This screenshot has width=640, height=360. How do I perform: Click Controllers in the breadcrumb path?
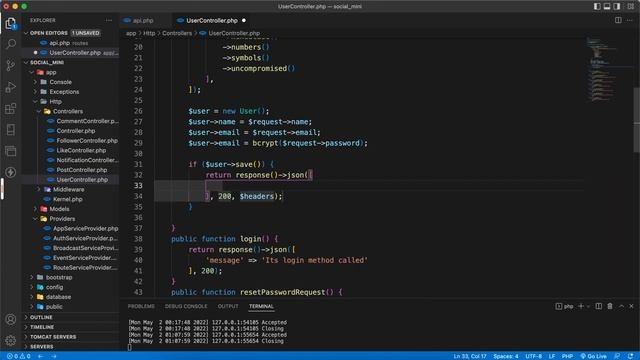pyautogui.click(x=177, y=33)
